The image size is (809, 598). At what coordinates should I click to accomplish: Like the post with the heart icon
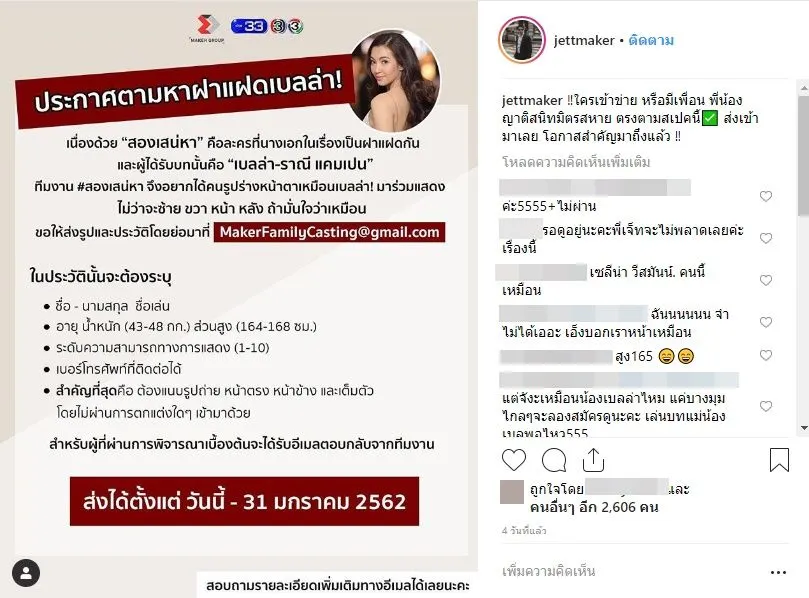click(514, 460)
